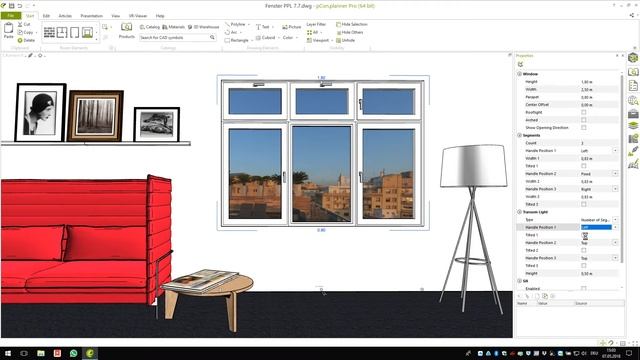This screenshot has height=360, width=640.
Task: Select the Arc drawing tool
Action: pyautogui.click(x=231, y=32)
